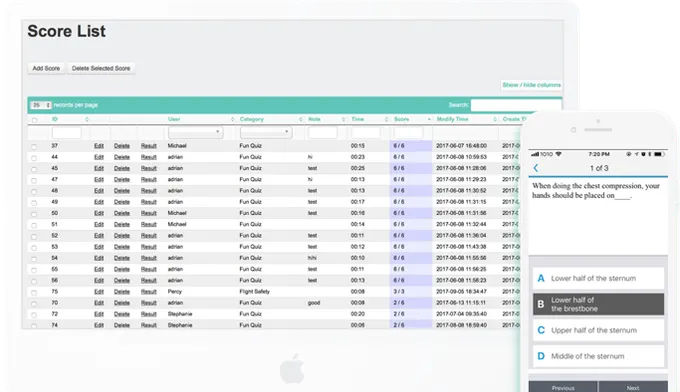The height and width of the screenshot is (392, 680).
Task: Click the 3 / 3 score cell
Action: coord(399,292)
